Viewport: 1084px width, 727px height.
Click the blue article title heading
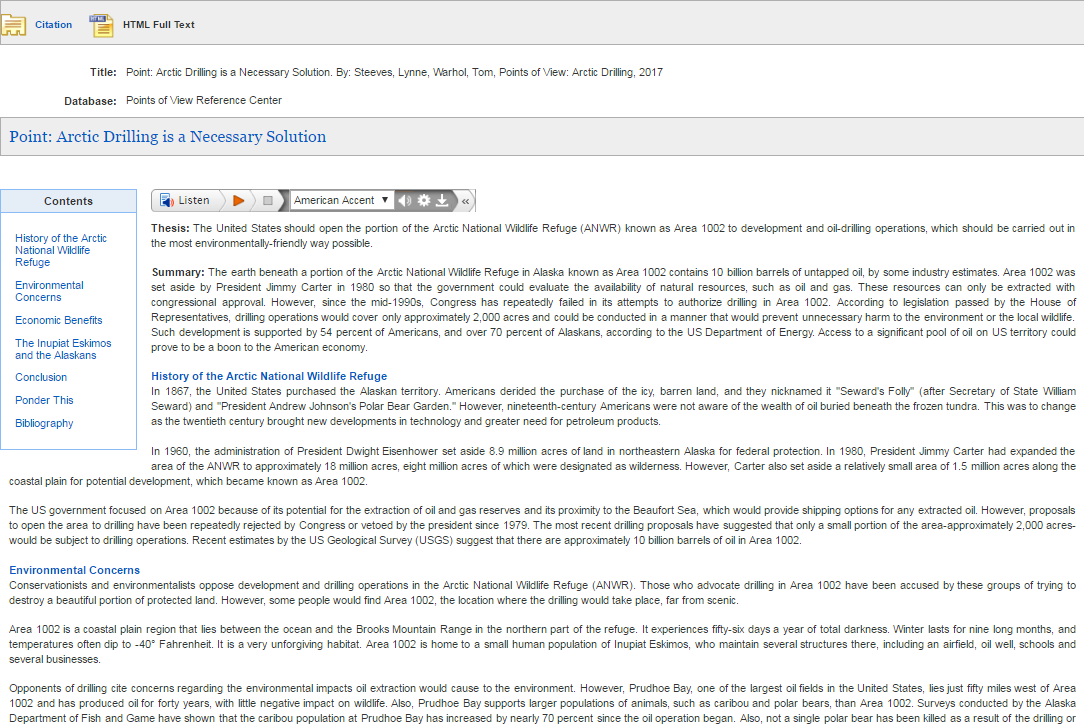pyautogui.click(x=167, y=136)
